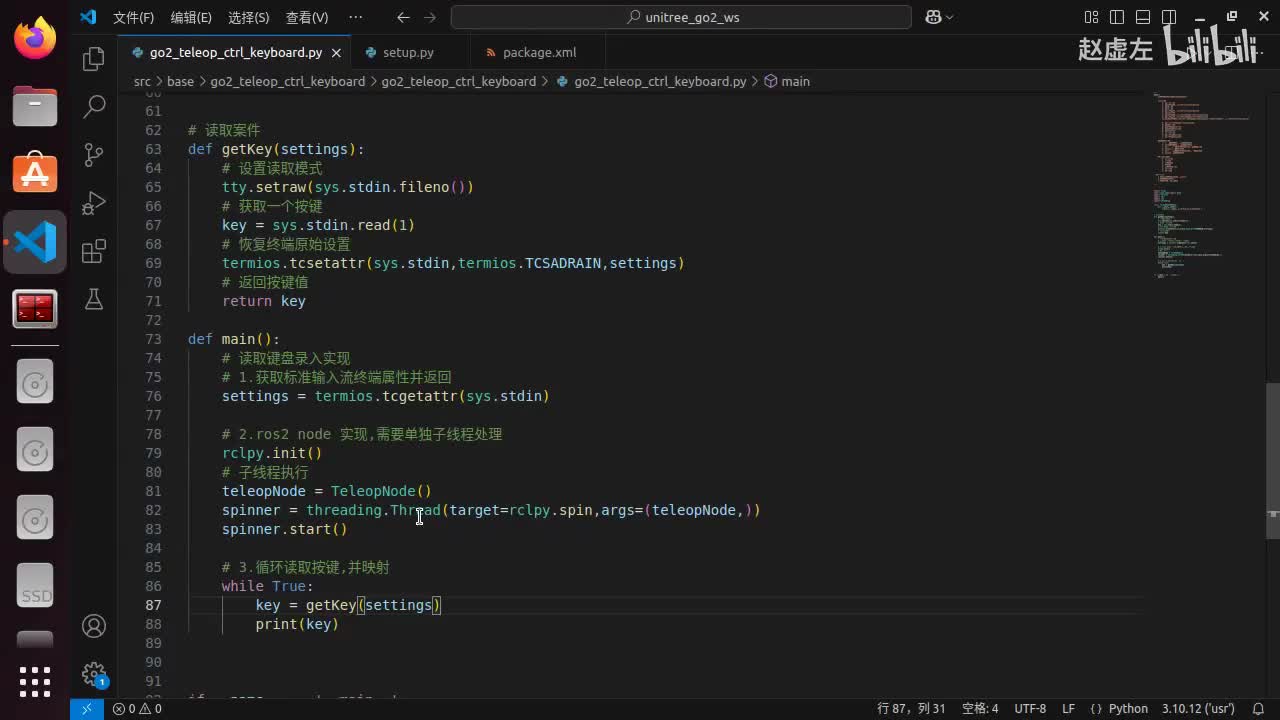The image size is (1280, 720).
Task: Open the Source Control view
Action: pyautogui.click(x=94, y=154)
